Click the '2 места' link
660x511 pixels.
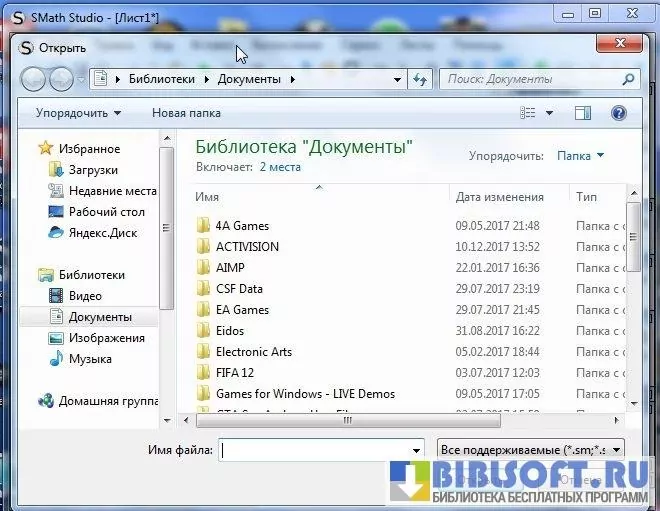(x=280, y=167)
